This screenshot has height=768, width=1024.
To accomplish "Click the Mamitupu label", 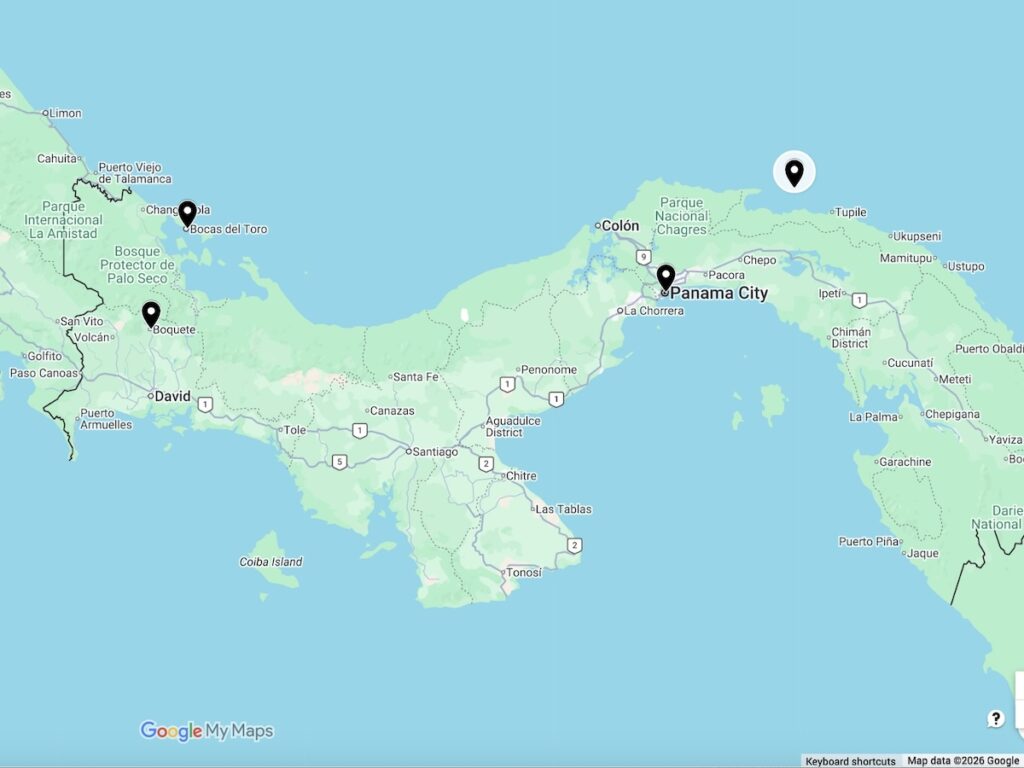I will coord(906,258).
